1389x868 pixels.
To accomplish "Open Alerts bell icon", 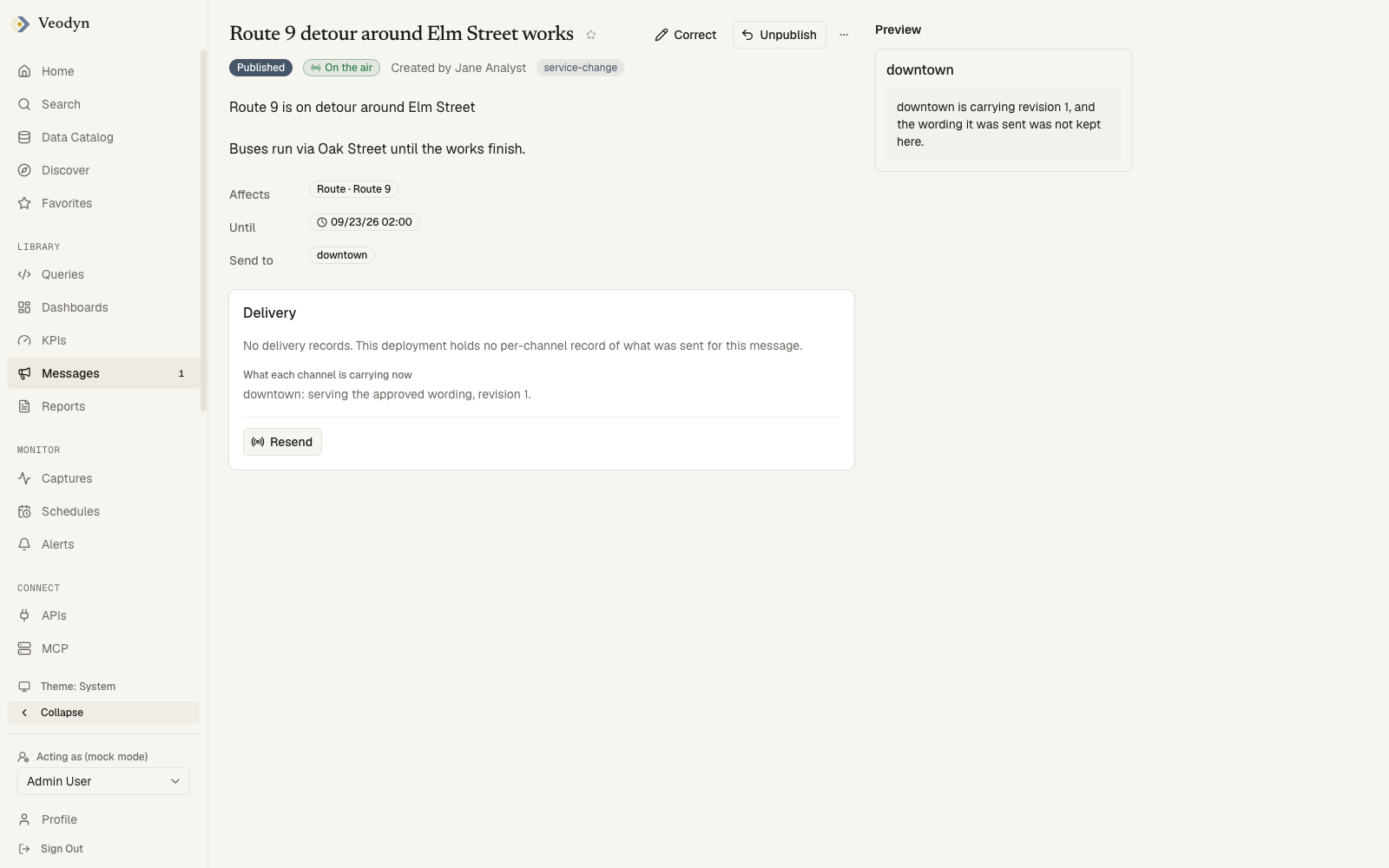I will (x=24, y=544).
